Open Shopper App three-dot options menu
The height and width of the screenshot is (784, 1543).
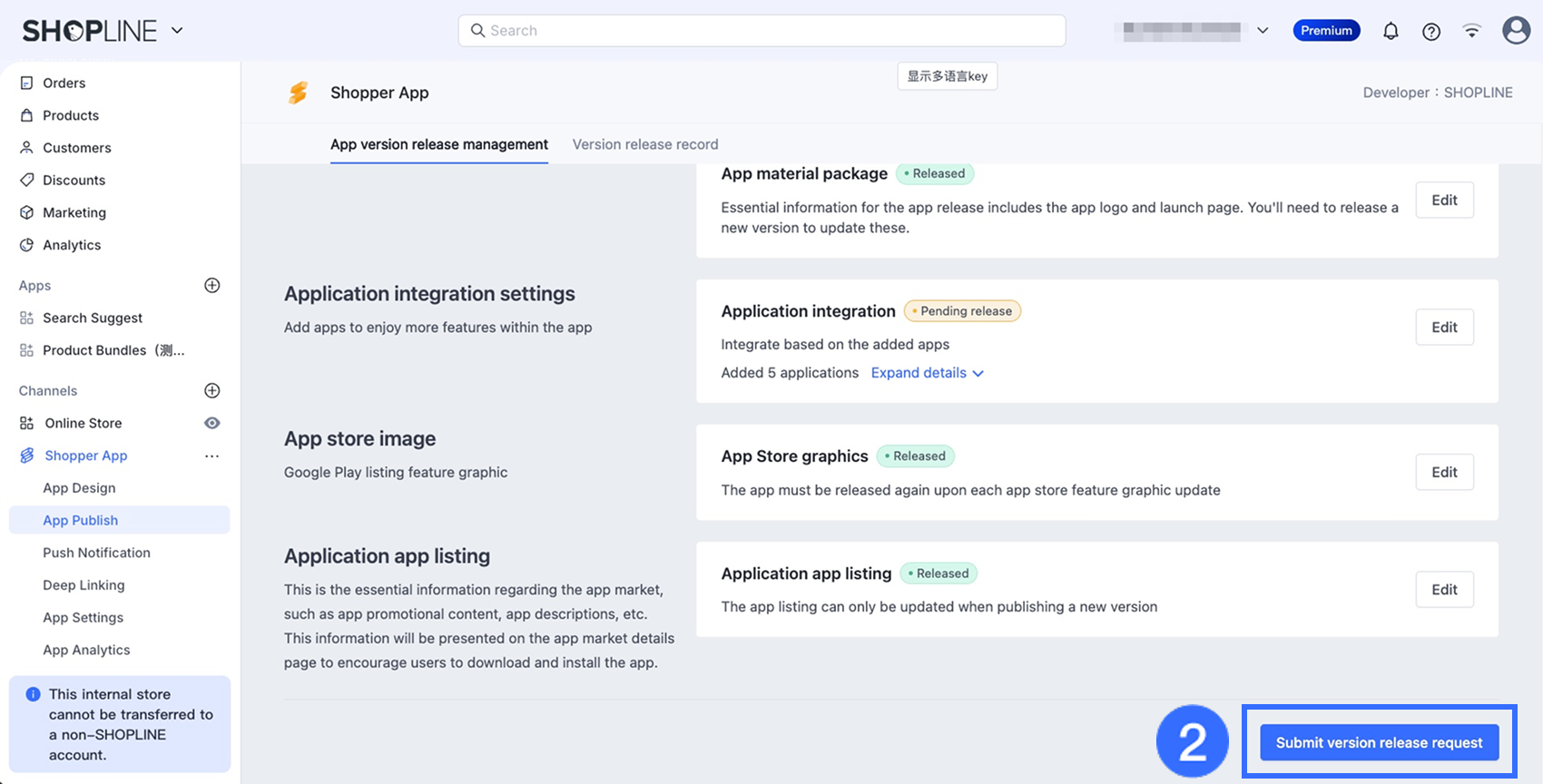point(212,456)
